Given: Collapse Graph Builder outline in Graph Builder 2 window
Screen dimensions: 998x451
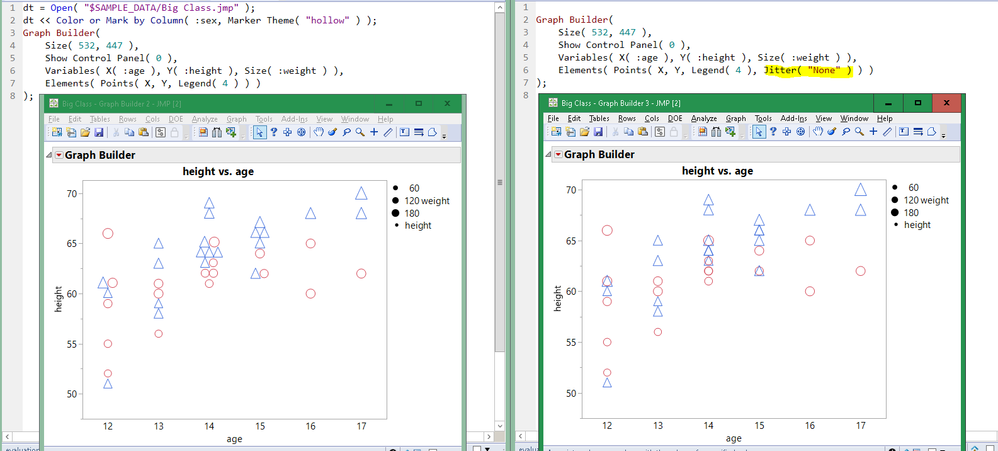Looking at the screenshot, I should pos(49,155).
